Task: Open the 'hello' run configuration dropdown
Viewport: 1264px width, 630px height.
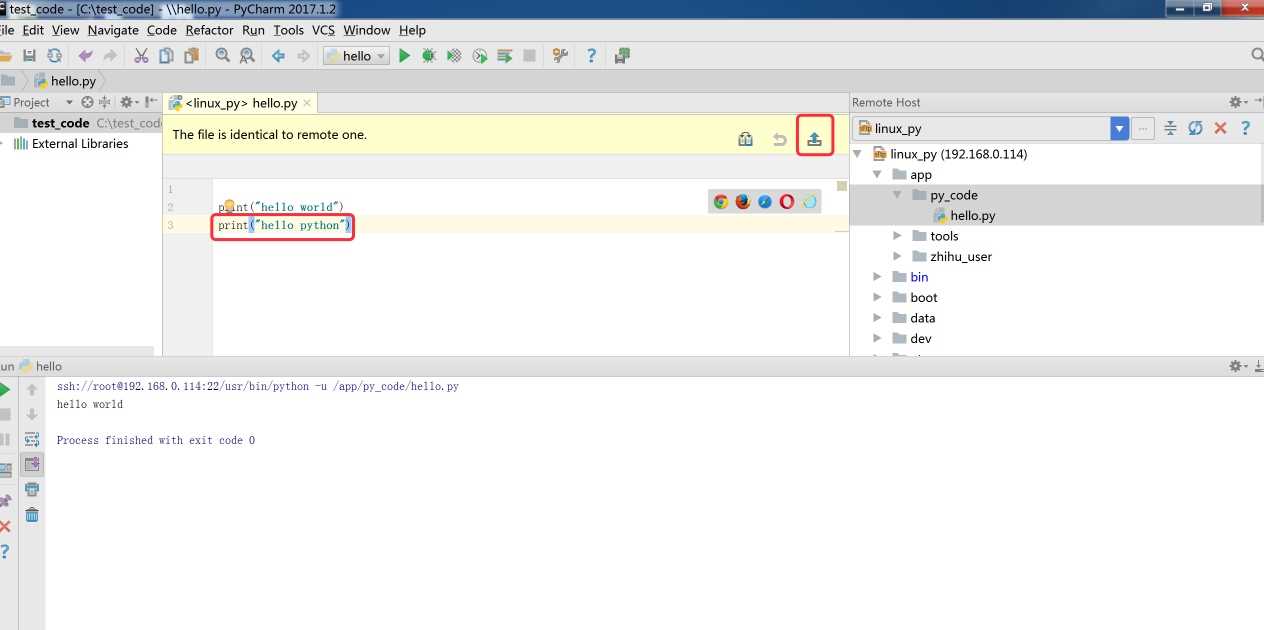Action: [356, 56]
